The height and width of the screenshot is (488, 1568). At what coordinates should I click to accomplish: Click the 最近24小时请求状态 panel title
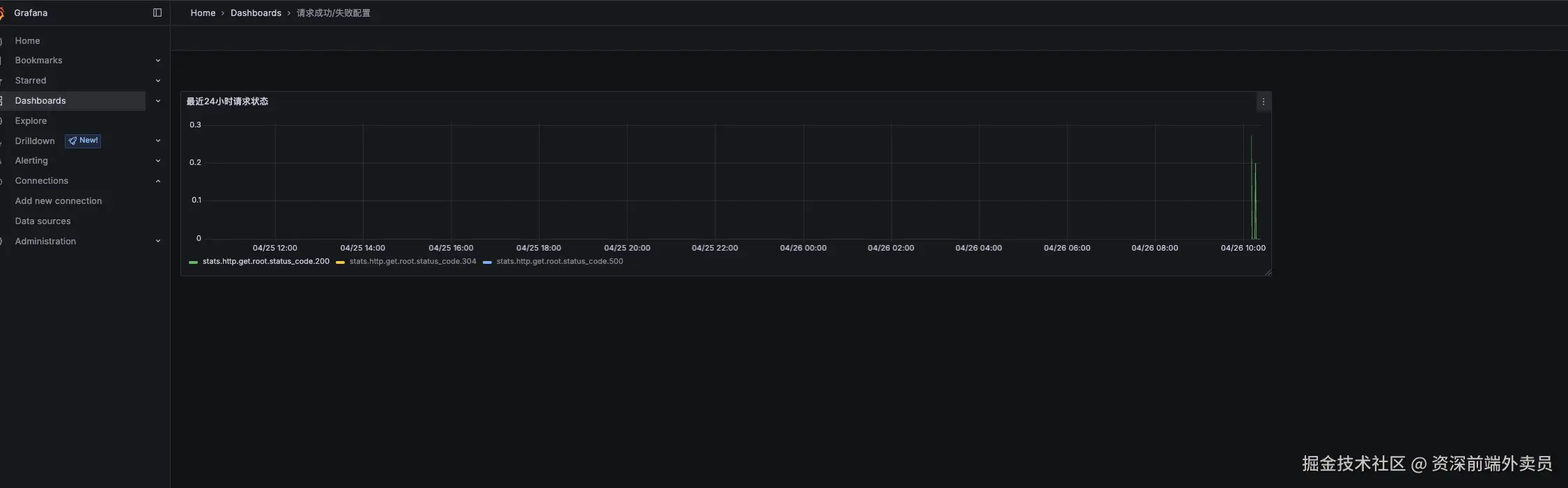[227, 102]
